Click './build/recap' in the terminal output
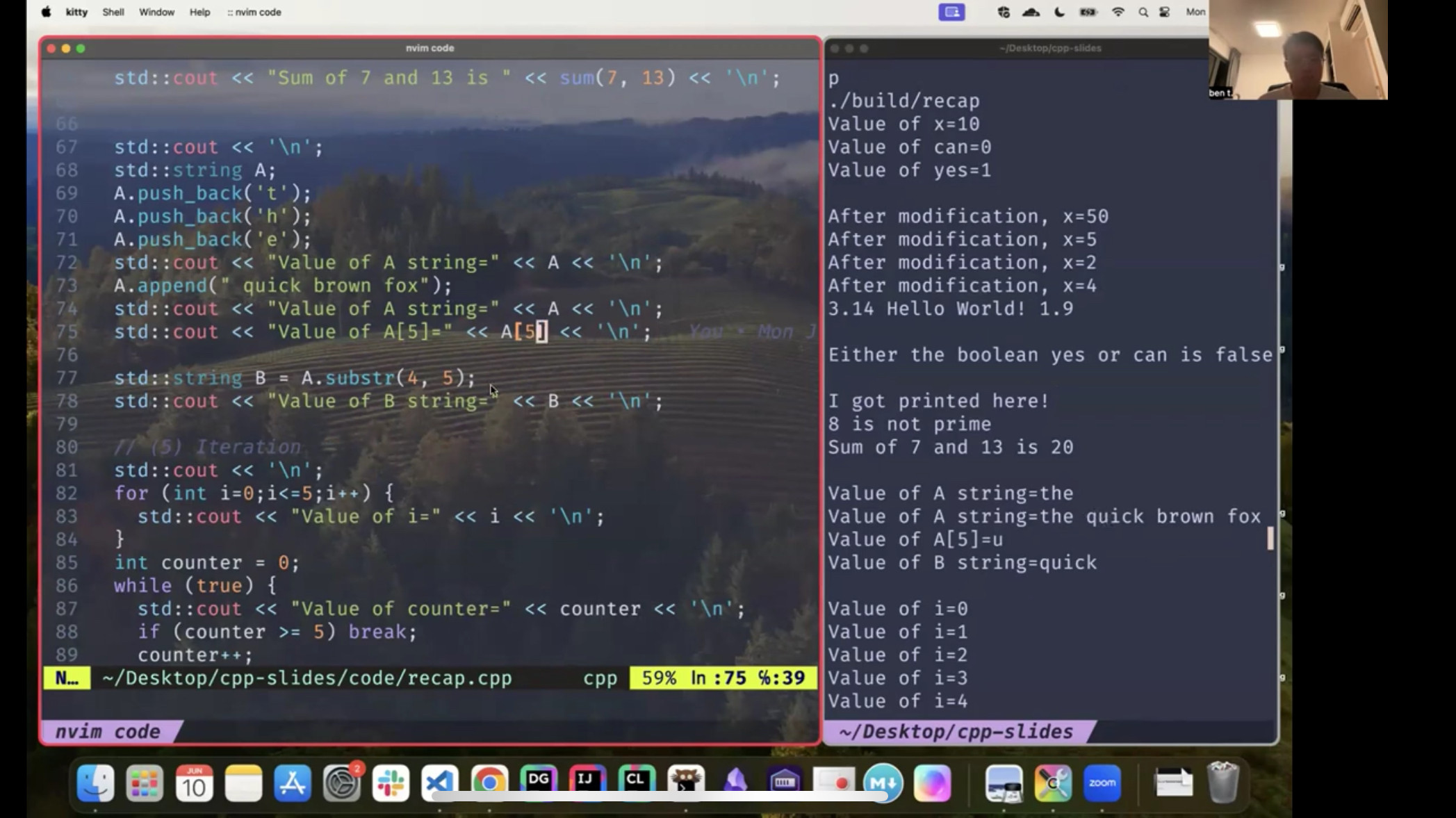This screenshot has height=818, width=1456. pyautogui.click(x=903, y=101)
